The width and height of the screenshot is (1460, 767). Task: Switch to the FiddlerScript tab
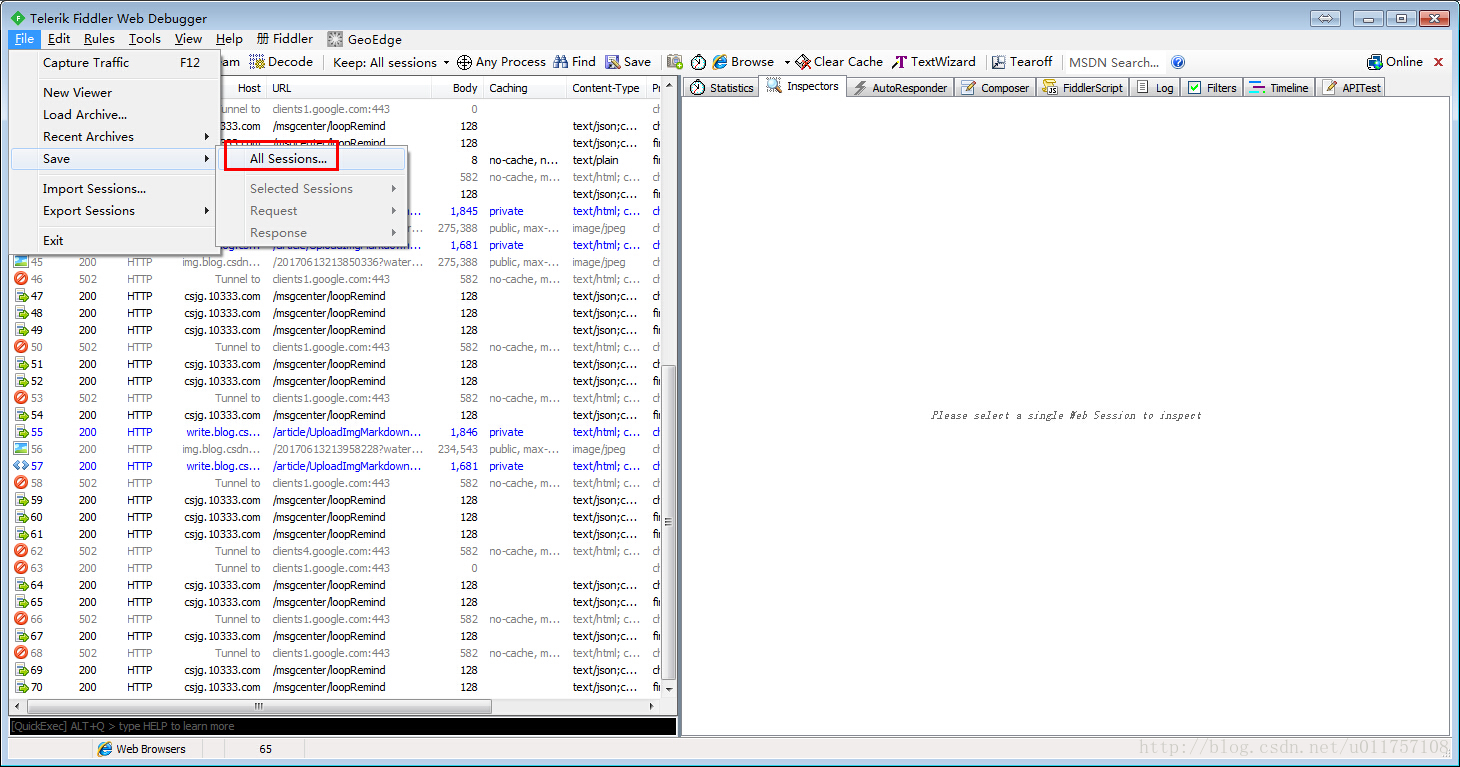(x=1082, y=88)
